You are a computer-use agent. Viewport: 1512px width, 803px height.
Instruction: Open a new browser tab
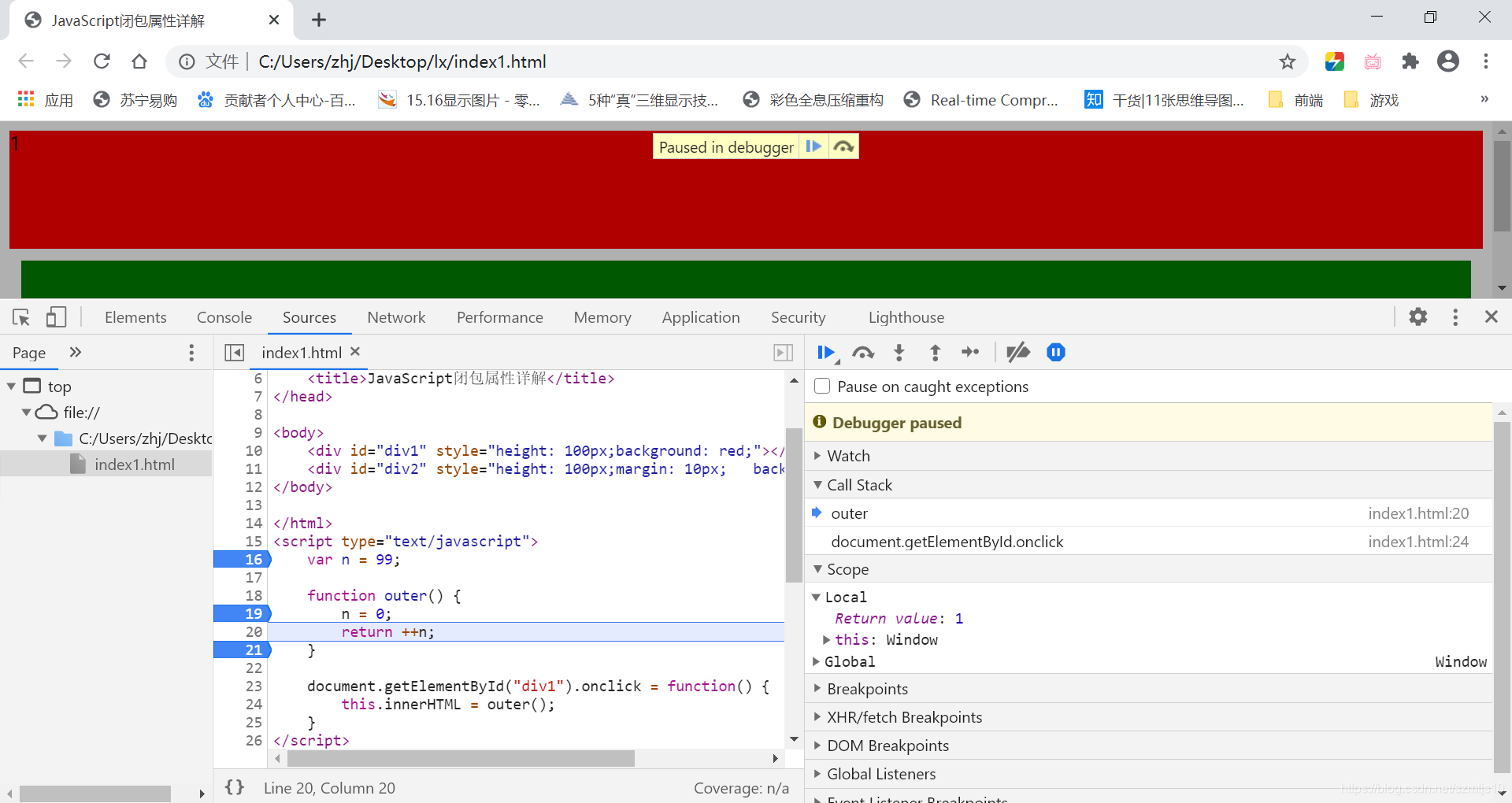[x=319, y=20]
